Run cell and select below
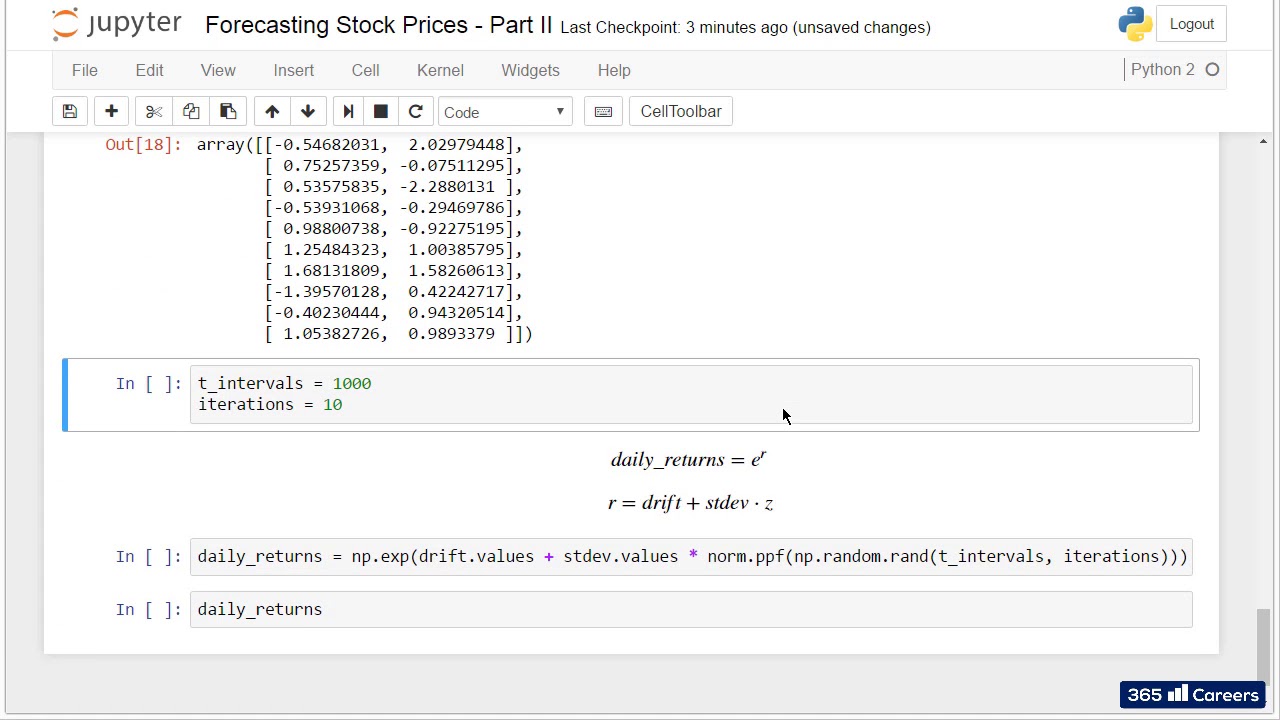1280x720 pixels. 348,112
